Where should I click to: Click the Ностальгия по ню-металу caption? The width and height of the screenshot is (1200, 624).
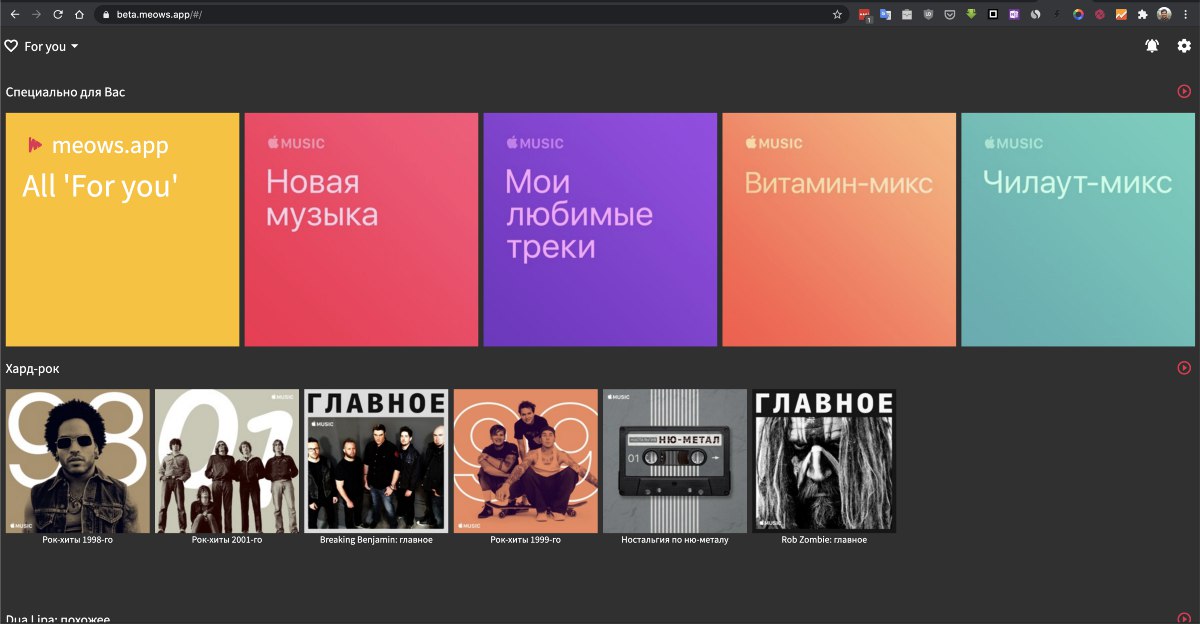675,540
